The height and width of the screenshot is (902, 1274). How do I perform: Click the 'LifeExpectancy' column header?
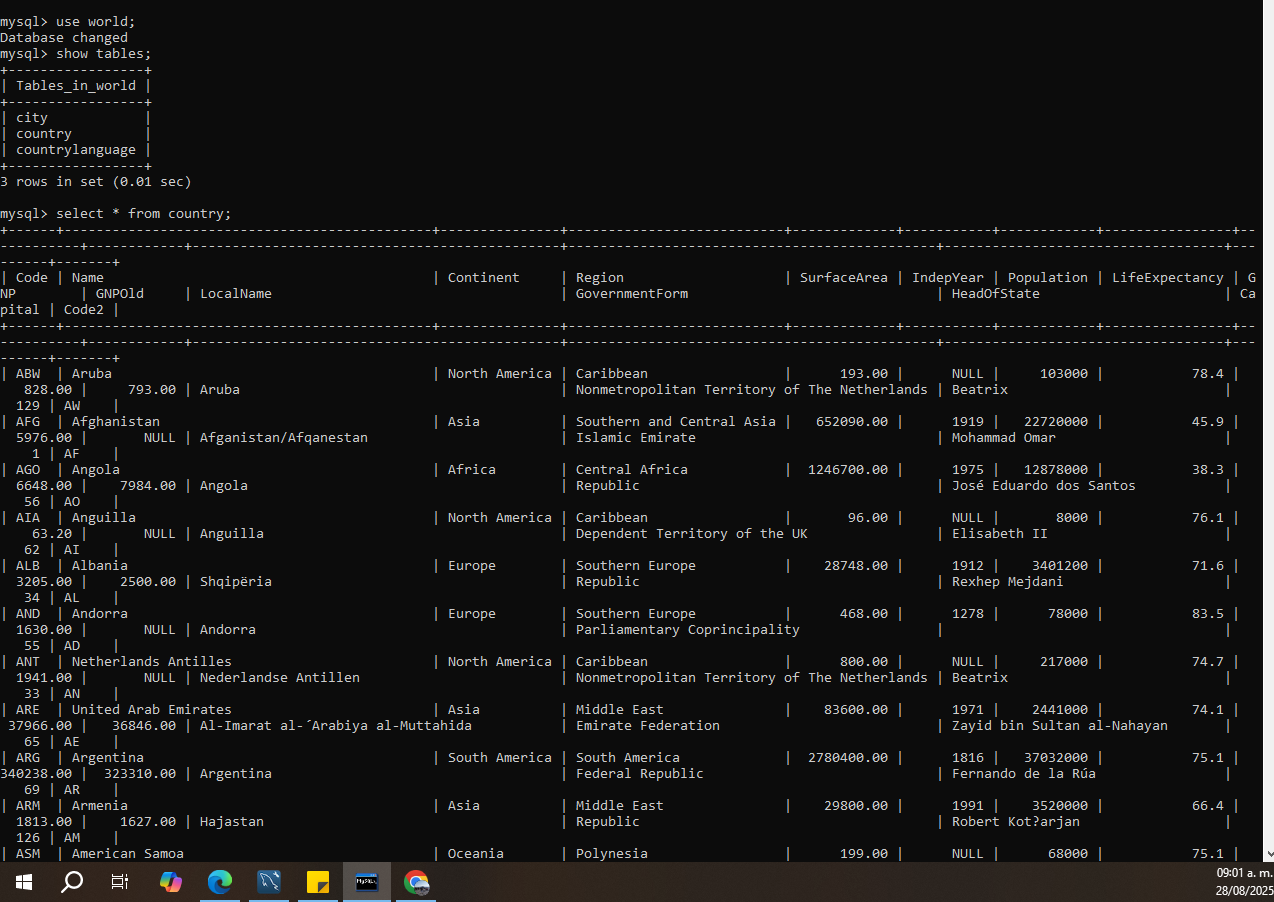(1168, 278)
